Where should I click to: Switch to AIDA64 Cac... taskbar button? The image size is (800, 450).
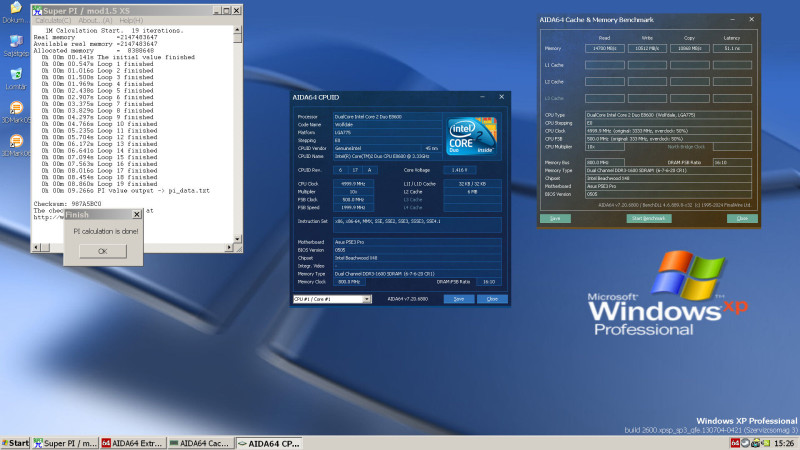[201, 443]
